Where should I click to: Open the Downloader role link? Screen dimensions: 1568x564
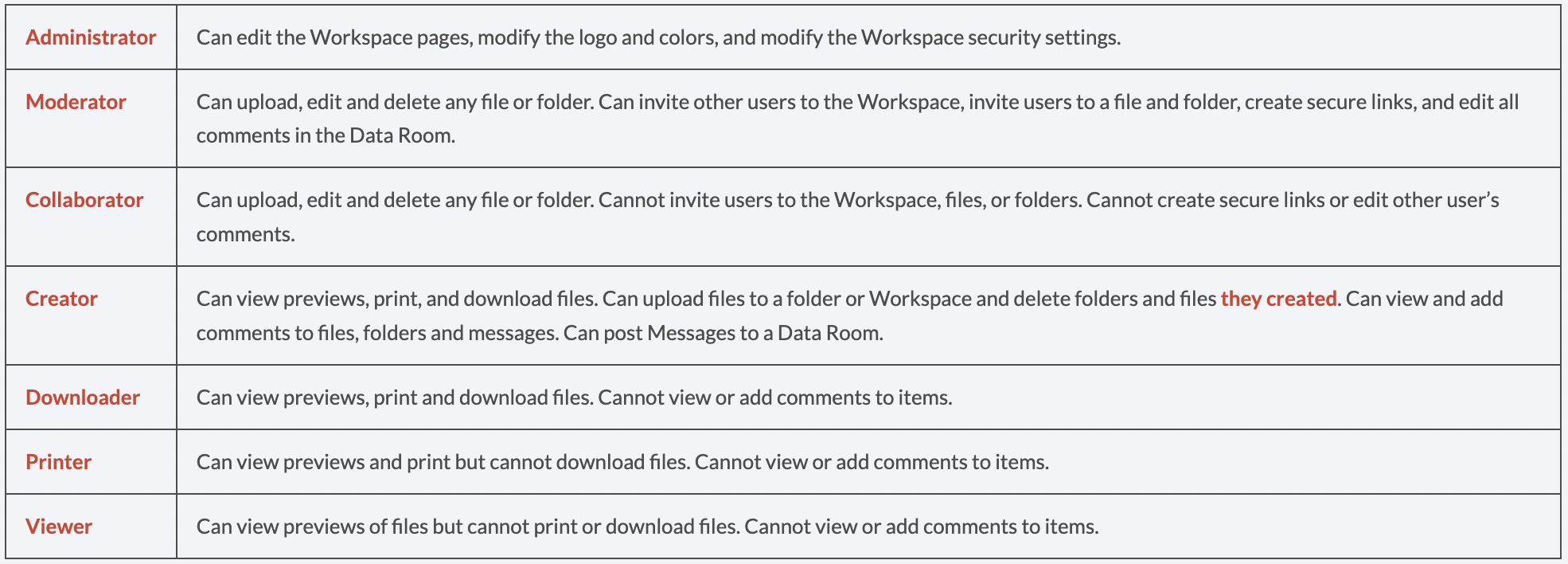[83, 398]
